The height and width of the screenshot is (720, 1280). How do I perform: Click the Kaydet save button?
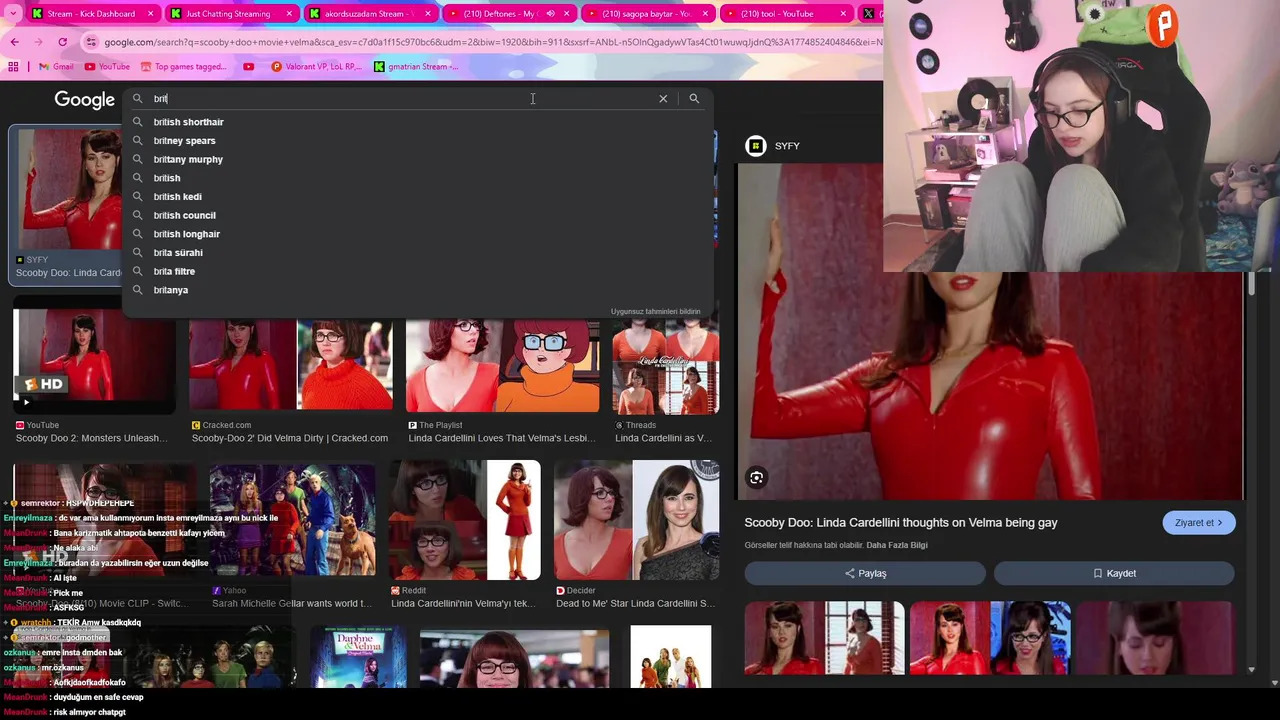point(1114,573)
